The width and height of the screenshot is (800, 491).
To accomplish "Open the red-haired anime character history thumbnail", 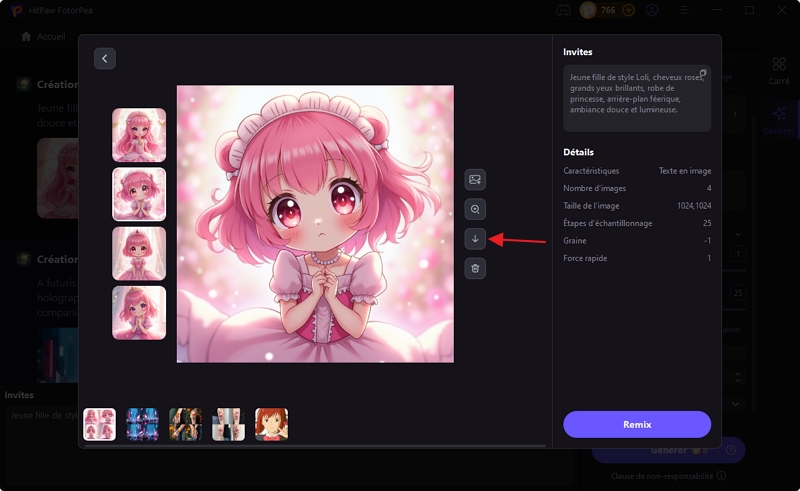I will tap(271, 424).
